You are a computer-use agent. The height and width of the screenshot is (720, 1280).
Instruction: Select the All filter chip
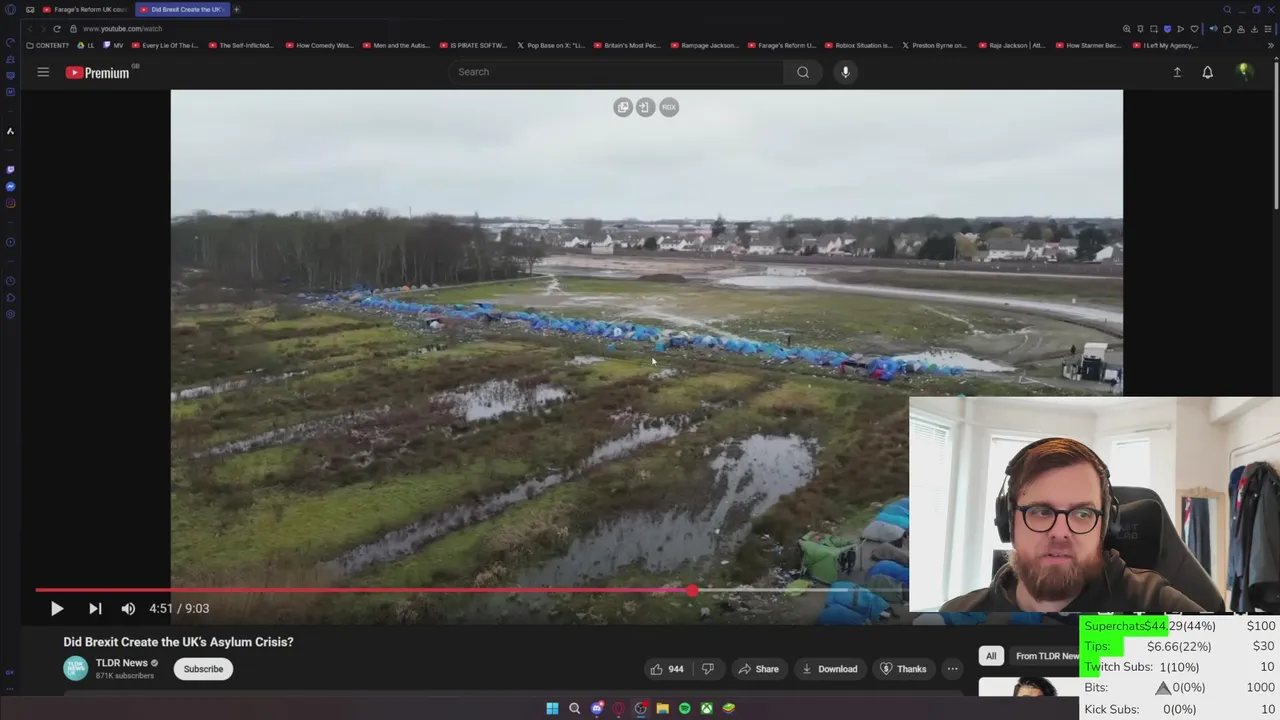(991, 656)
